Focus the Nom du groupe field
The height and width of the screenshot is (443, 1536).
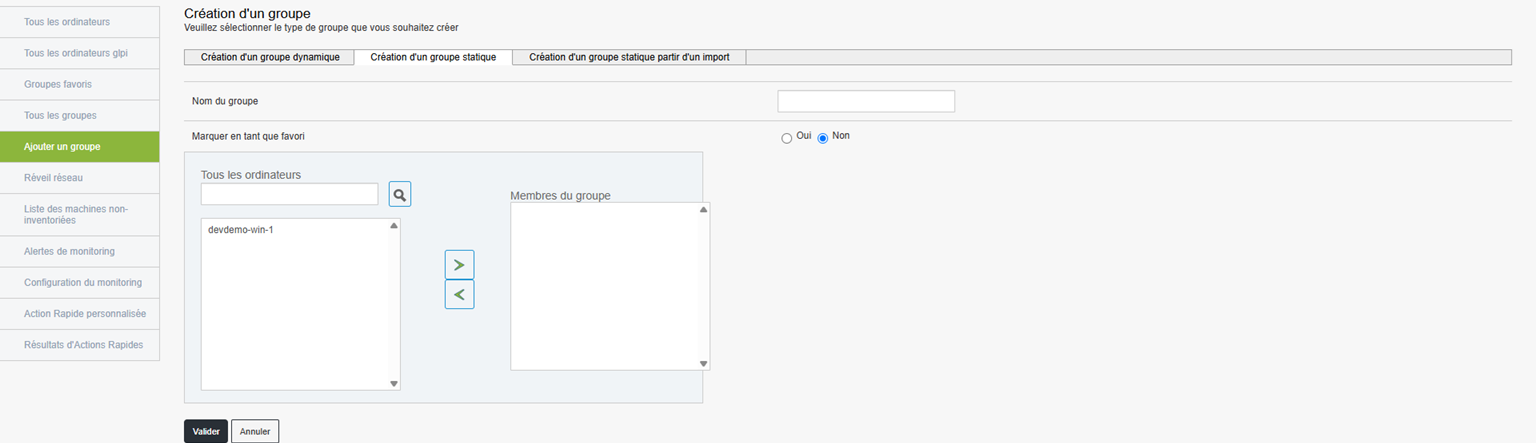point(866,101)
